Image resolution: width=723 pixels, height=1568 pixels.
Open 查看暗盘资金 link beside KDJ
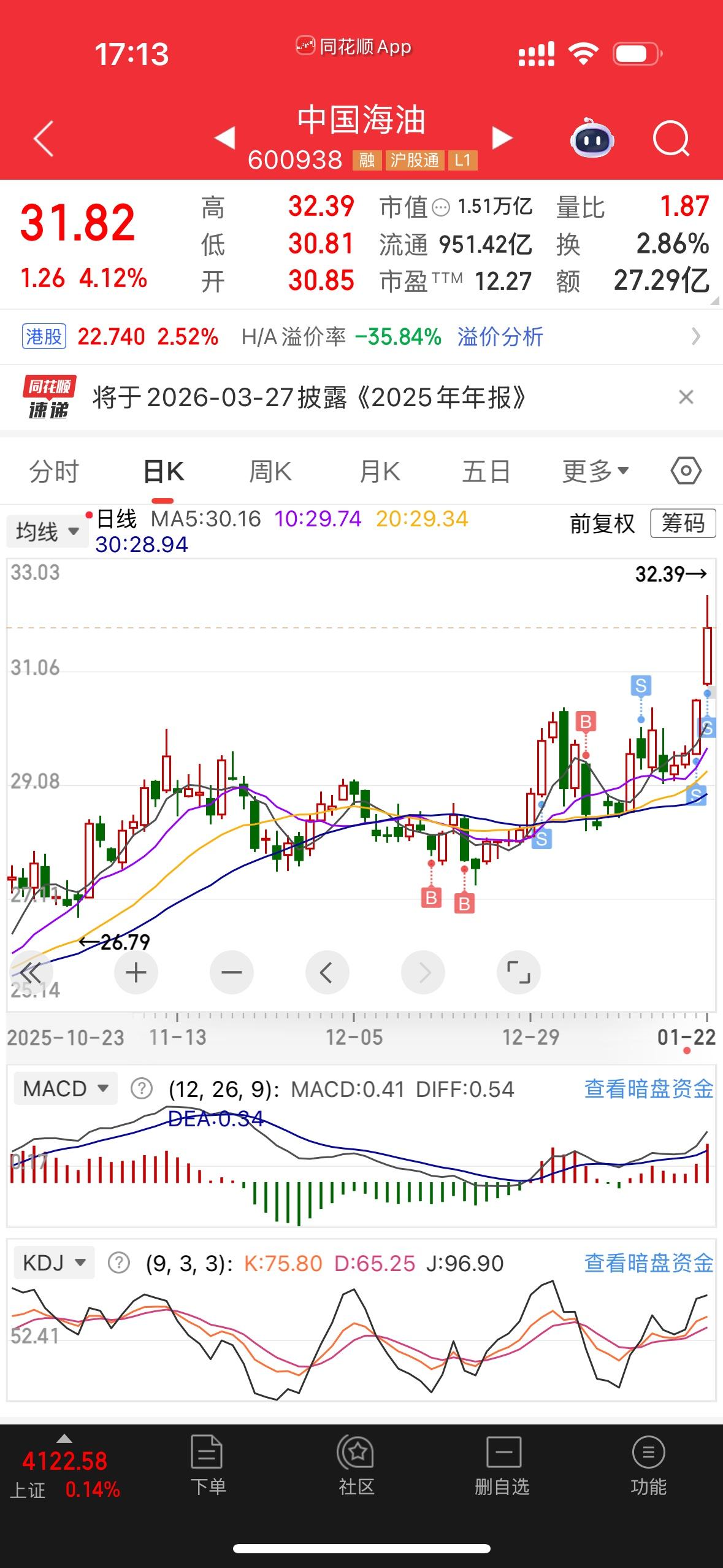649,1263
